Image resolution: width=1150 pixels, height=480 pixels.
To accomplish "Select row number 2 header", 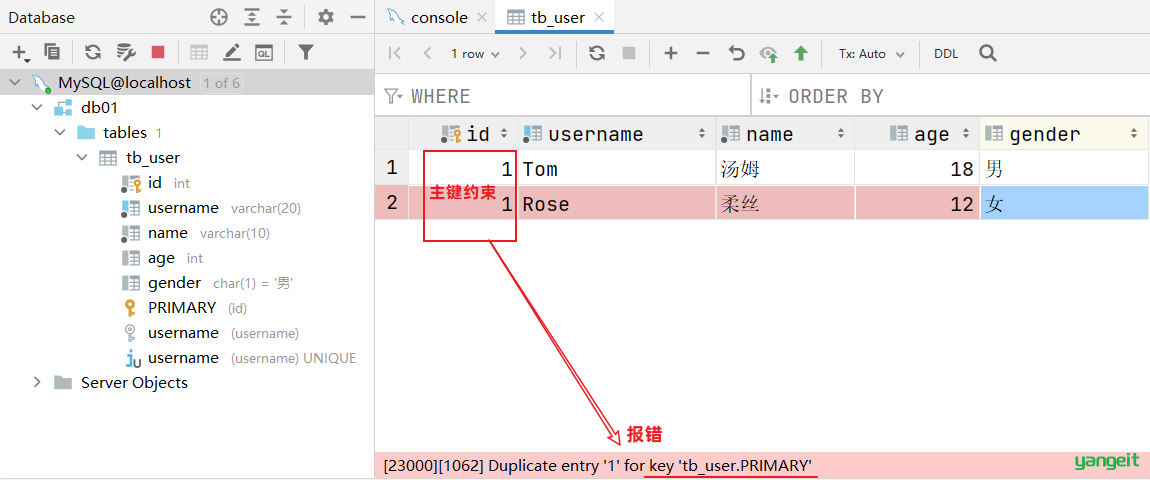I will point(392,203).
